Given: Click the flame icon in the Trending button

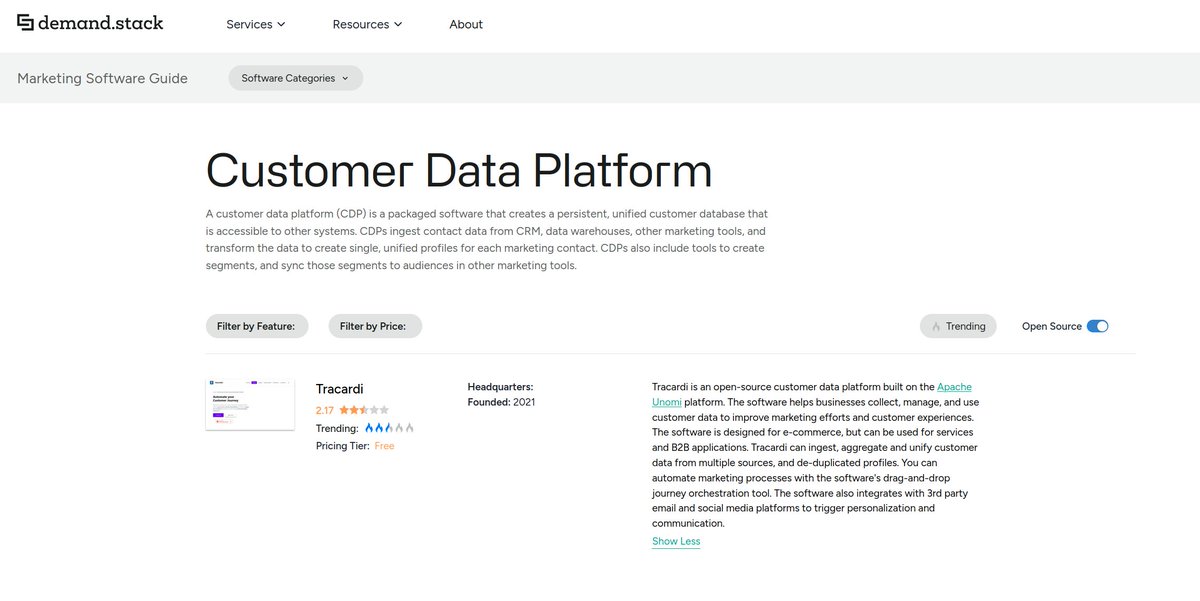Looking at the screenshot, I should click(x=936, y=326).
